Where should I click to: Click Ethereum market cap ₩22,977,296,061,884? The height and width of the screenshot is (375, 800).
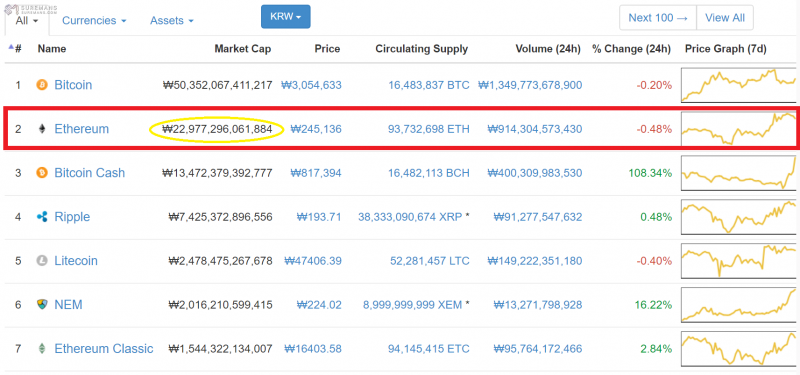217,129
